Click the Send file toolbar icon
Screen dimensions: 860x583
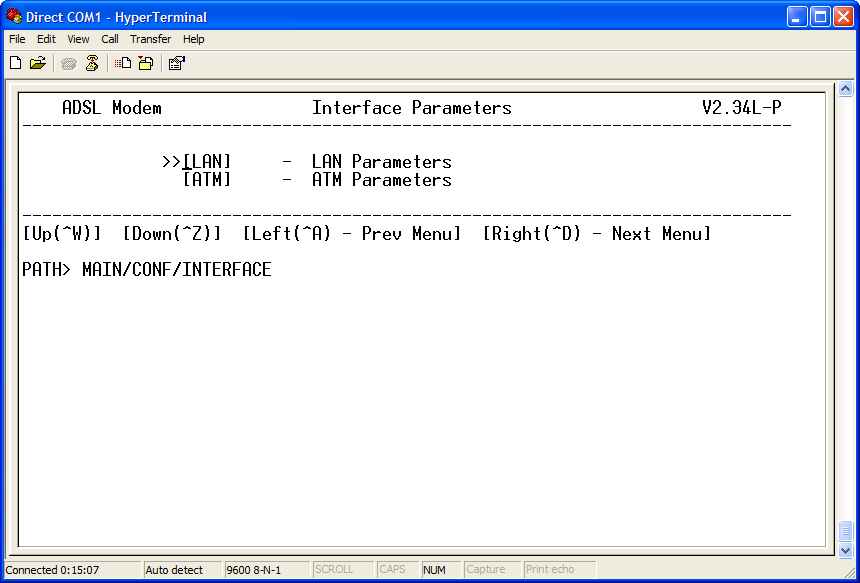click(x=121, y=62)
